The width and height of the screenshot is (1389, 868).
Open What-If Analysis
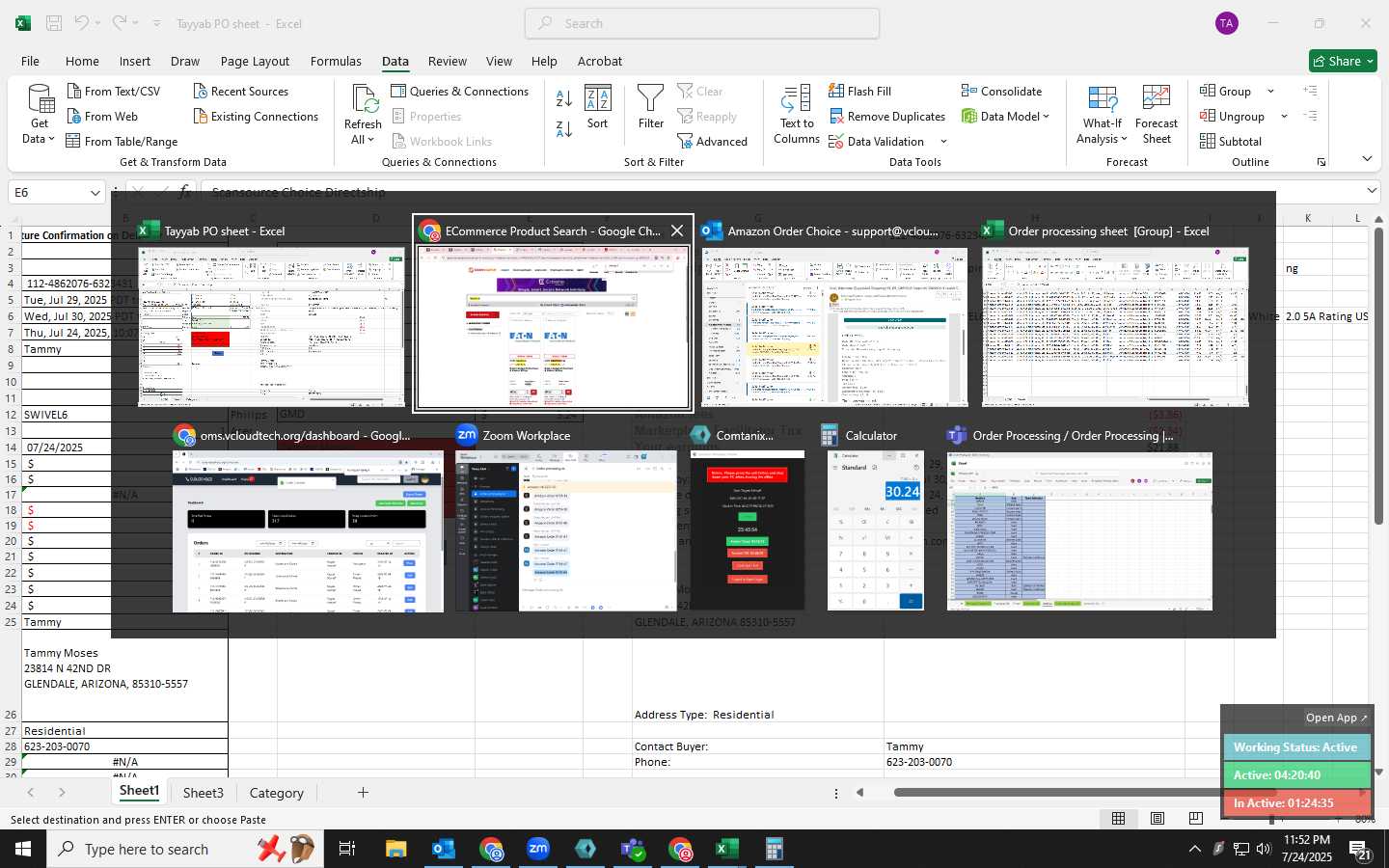tap(1103, 114)
